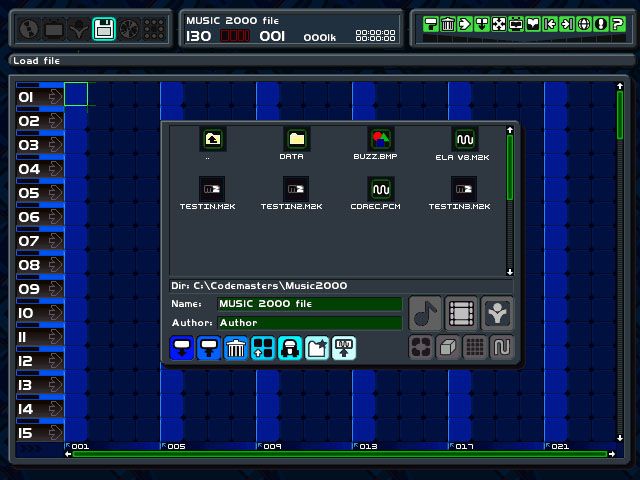Image resolution: width=640 pixels, height=480 pixels.
Task: Click the globe icon in top-left toolbar
Action: pos(29,29)
